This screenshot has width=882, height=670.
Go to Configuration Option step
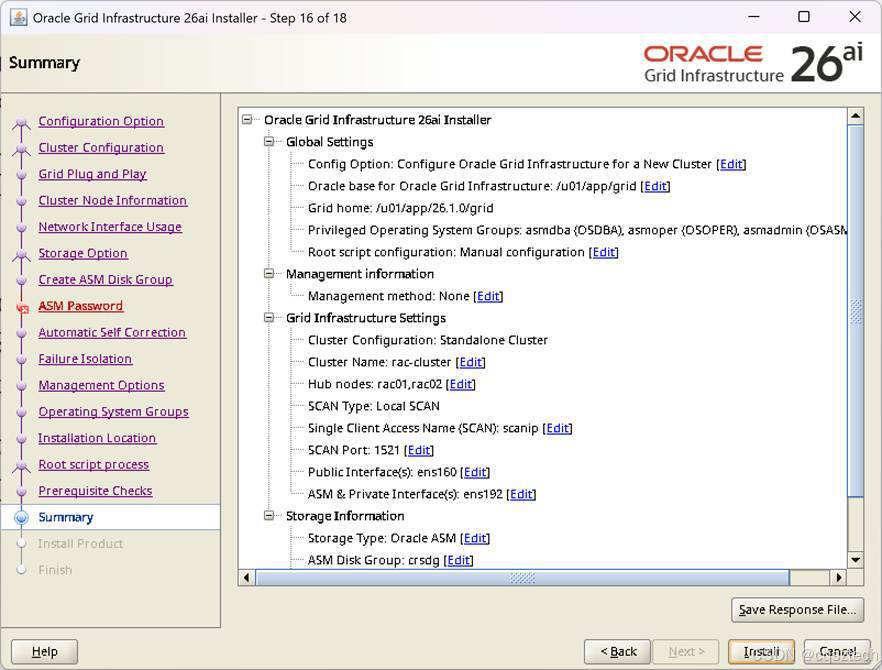coord(101,121)
